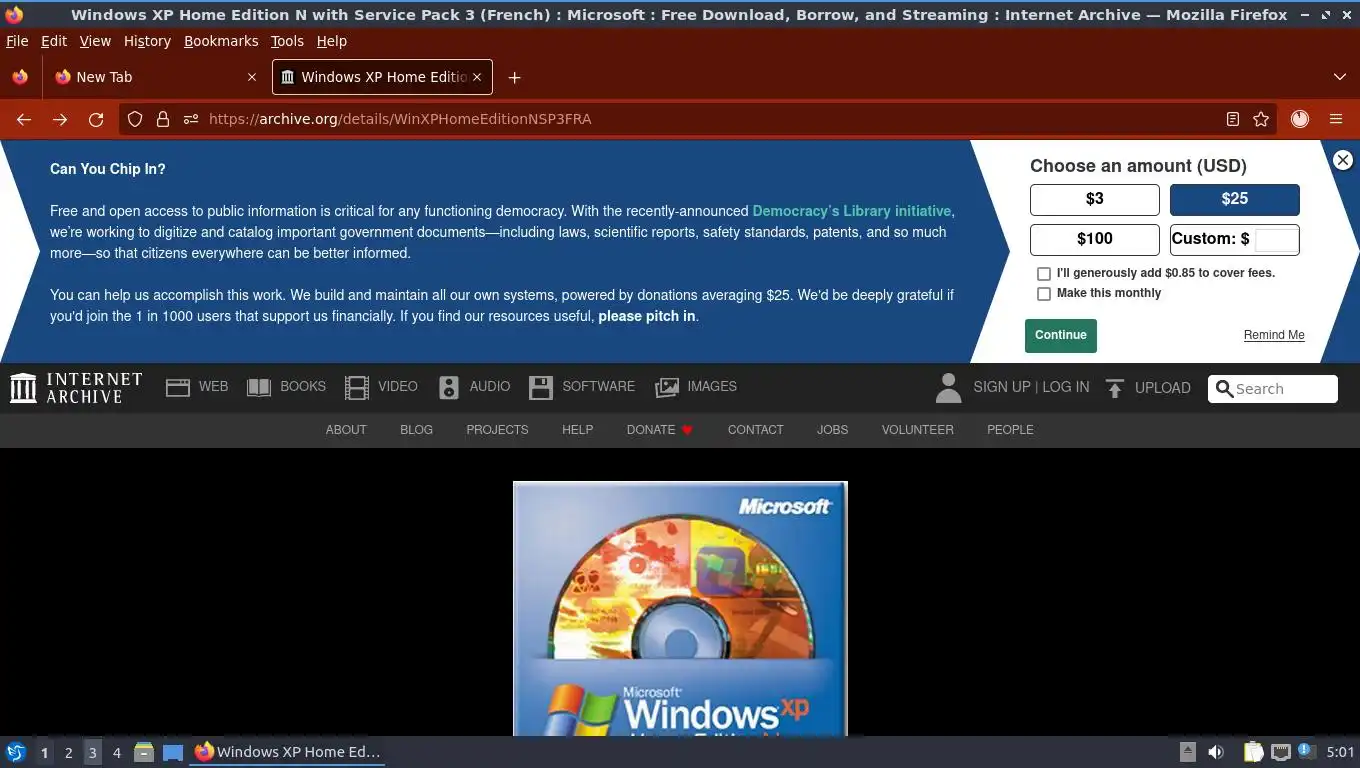The image size is (1360, 768).
Task: List all tabs dropdown arrow
Action: tap(1340, 77)
